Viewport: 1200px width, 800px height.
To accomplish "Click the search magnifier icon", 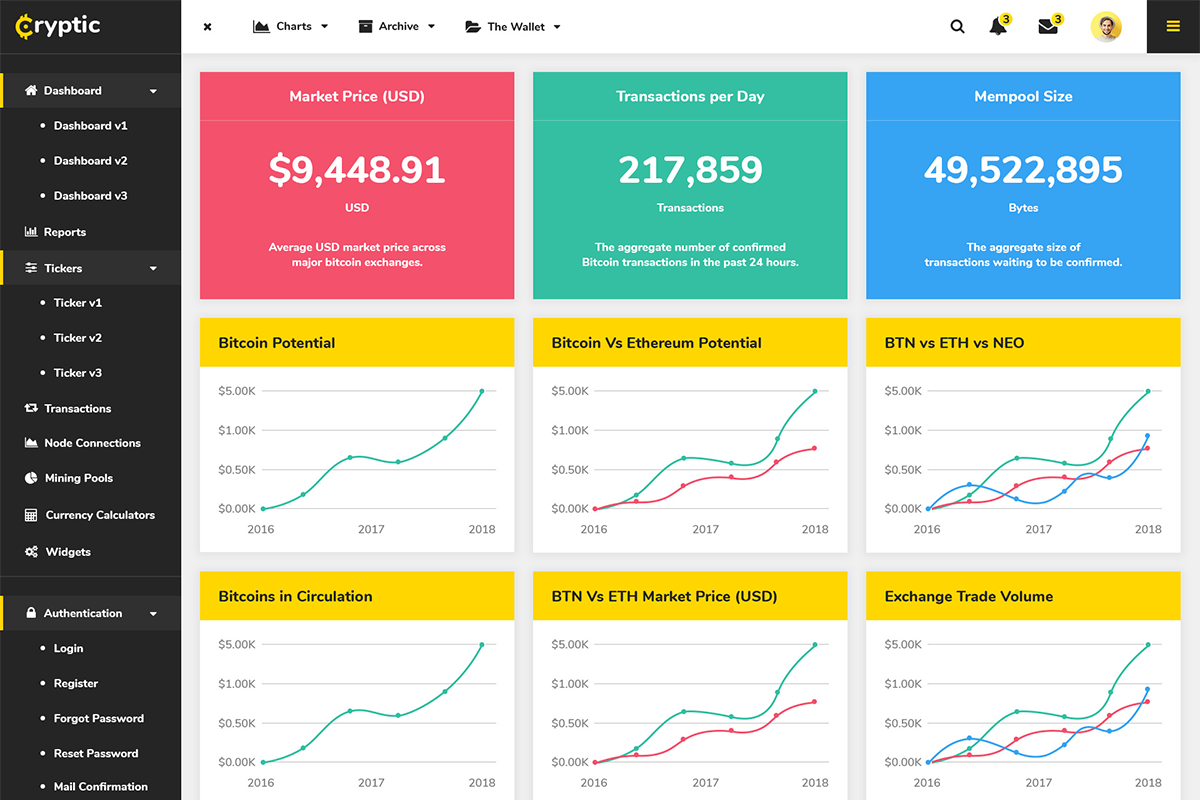I will pos(957,27).
